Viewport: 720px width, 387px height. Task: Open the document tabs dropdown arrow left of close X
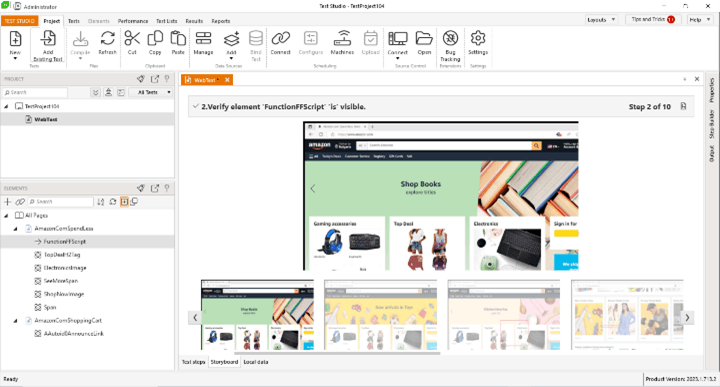click(685, 79)
